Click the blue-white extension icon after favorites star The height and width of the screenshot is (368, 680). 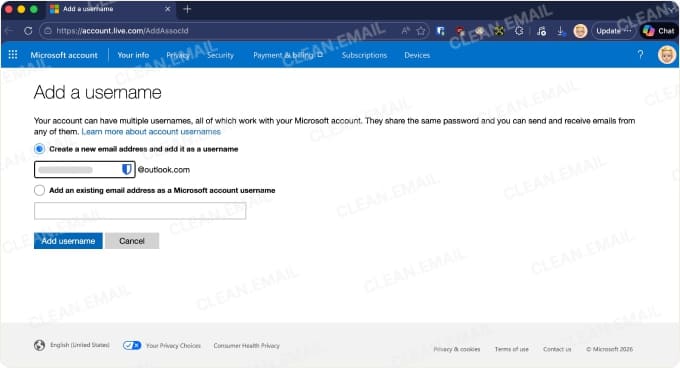[x=441, y=31]
